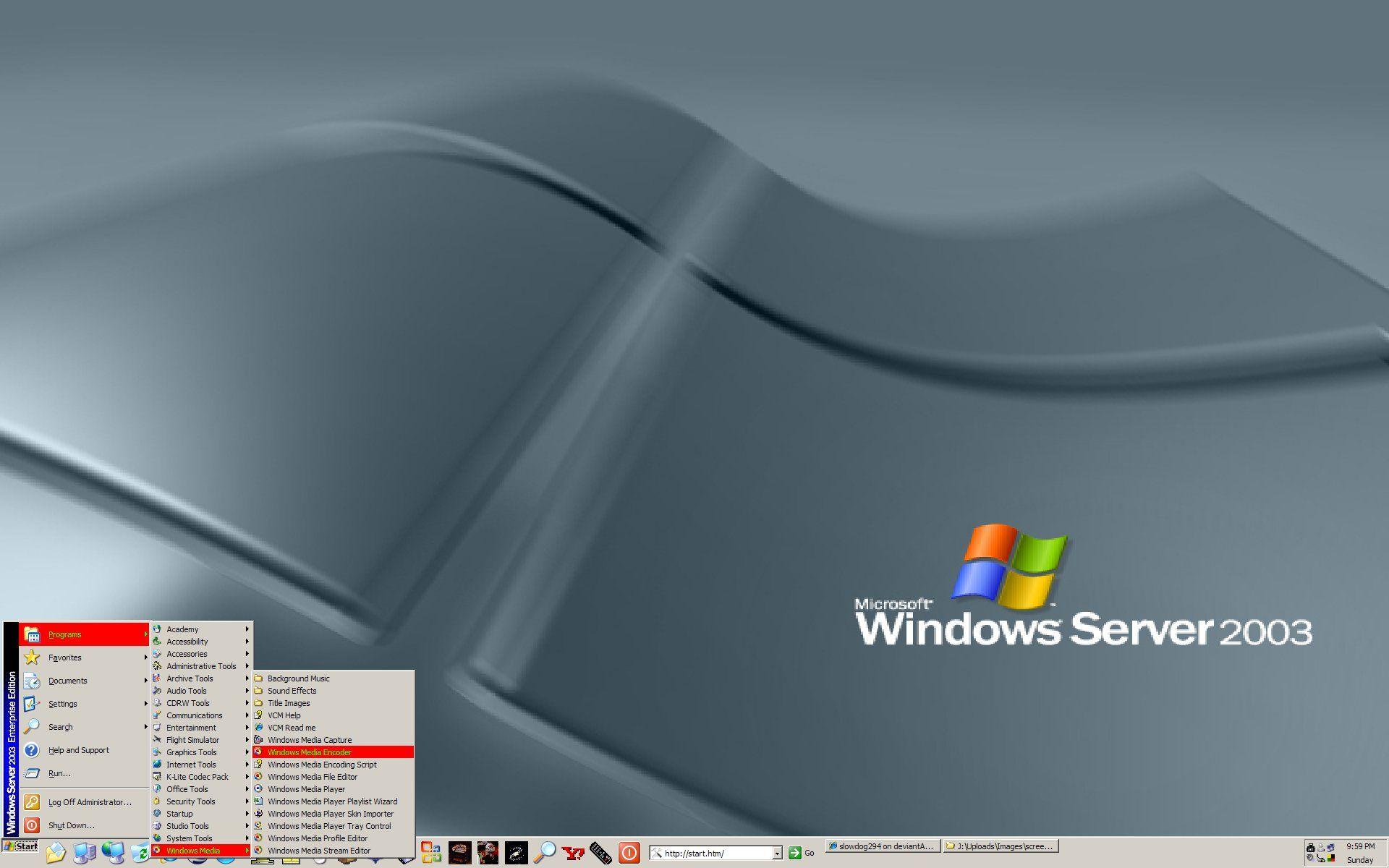1389x868 pixels.
Task: Open the Windows Update tray icon
Action: click(x=1331, y=859)
